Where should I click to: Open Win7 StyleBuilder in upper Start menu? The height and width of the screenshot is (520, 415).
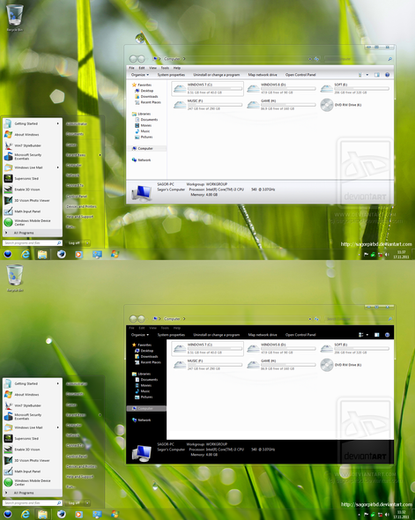click(32, 146)
